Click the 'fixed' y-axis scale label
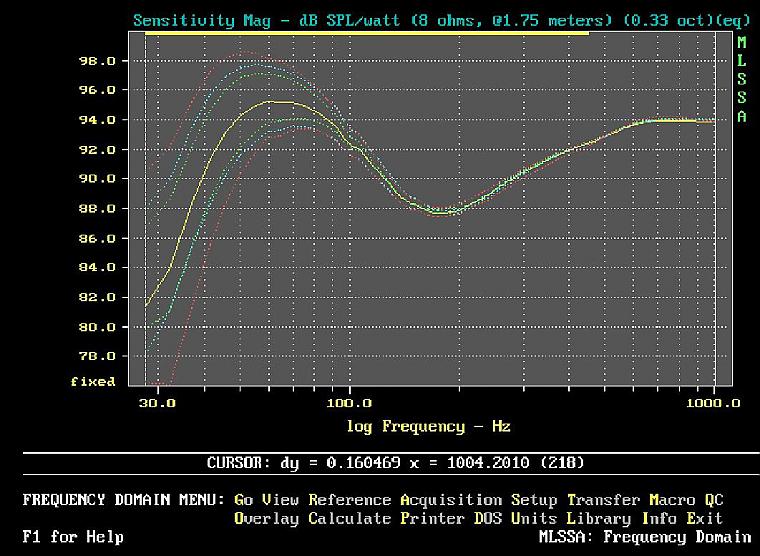 pyautogui.click(x=93, y=381)
